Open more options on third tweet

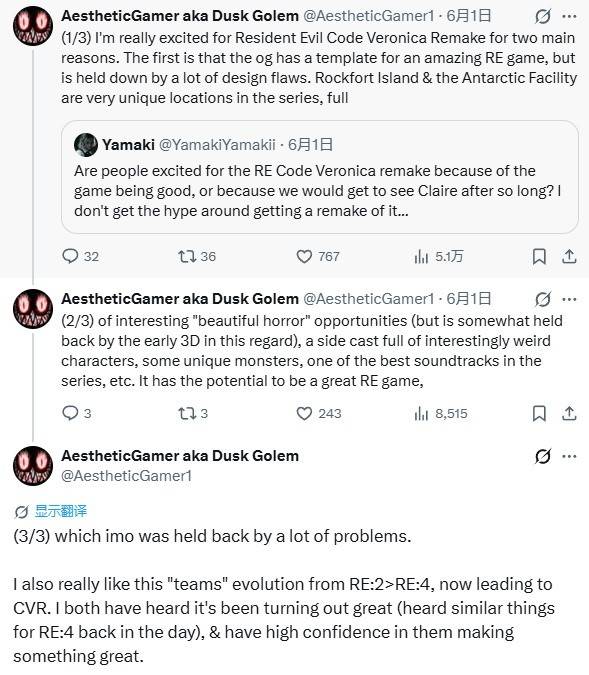pyautogui.click(x=569, y=456)
